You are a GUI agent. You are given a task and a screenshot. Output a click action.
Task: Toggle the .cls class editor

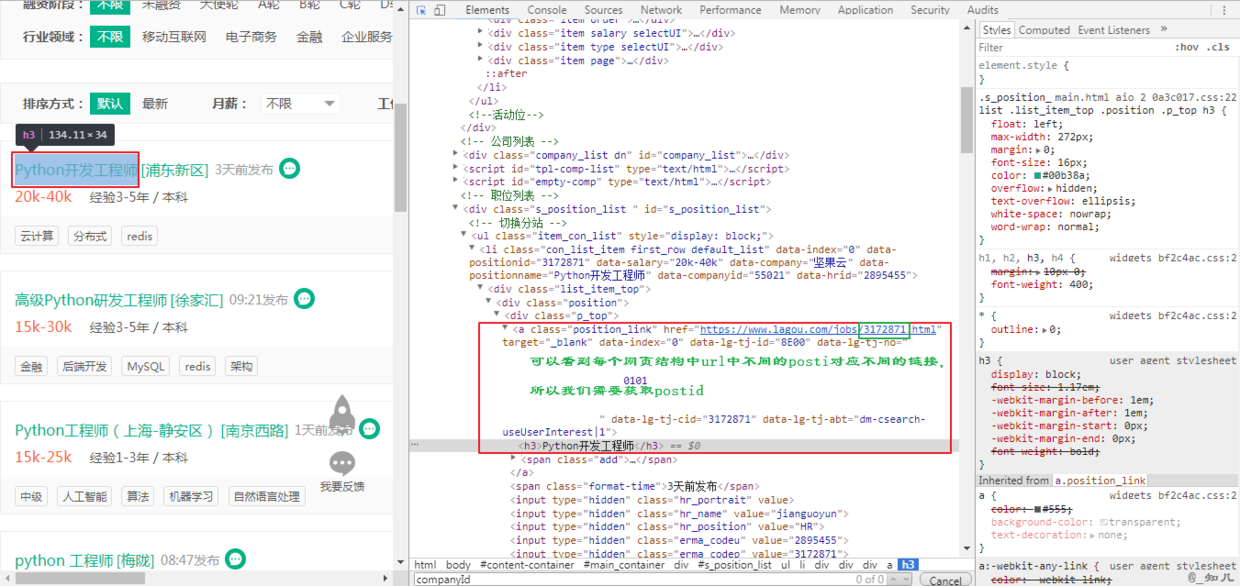coord(1219,47)
